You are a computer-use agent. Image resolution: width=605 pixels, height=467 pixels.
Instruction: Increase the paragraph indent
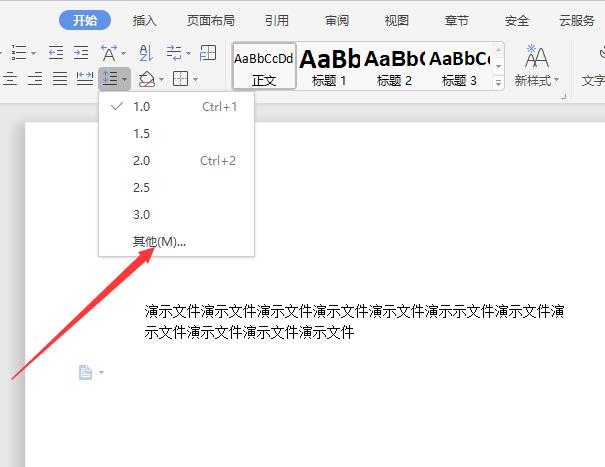tap(80, 53)
